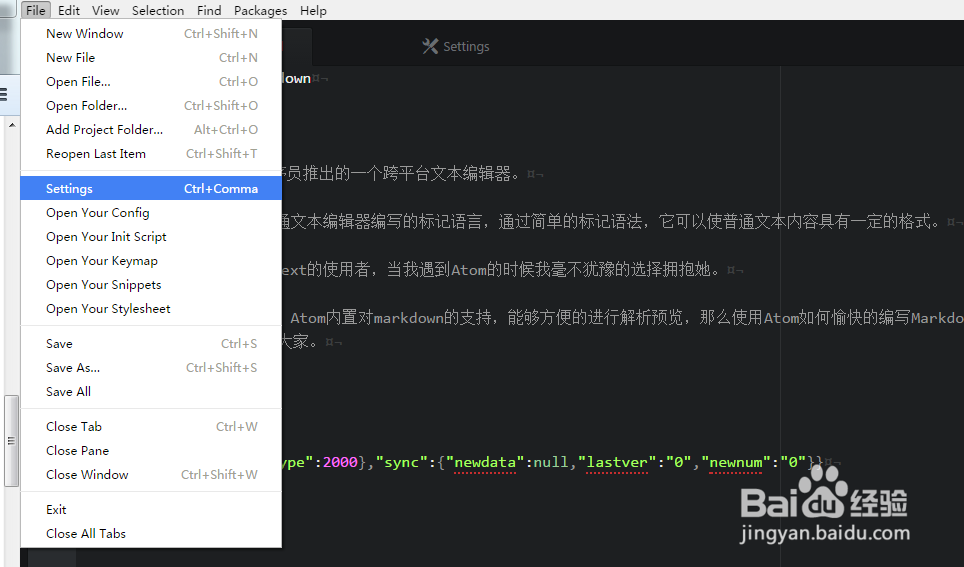
Task: Choose Save in the File menu
Action: coord(151,344)
